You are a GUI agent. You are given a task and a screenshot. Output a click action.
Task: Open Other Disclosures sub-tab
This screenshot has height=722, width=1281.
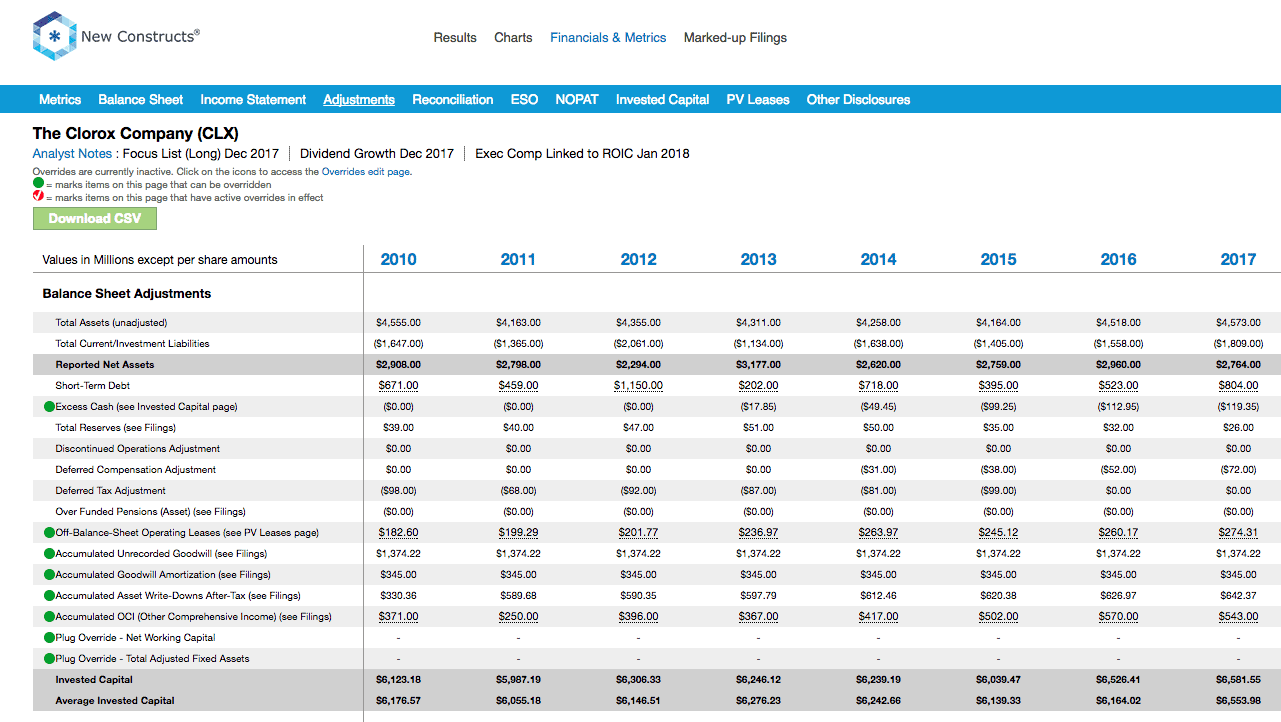point(858,99)
